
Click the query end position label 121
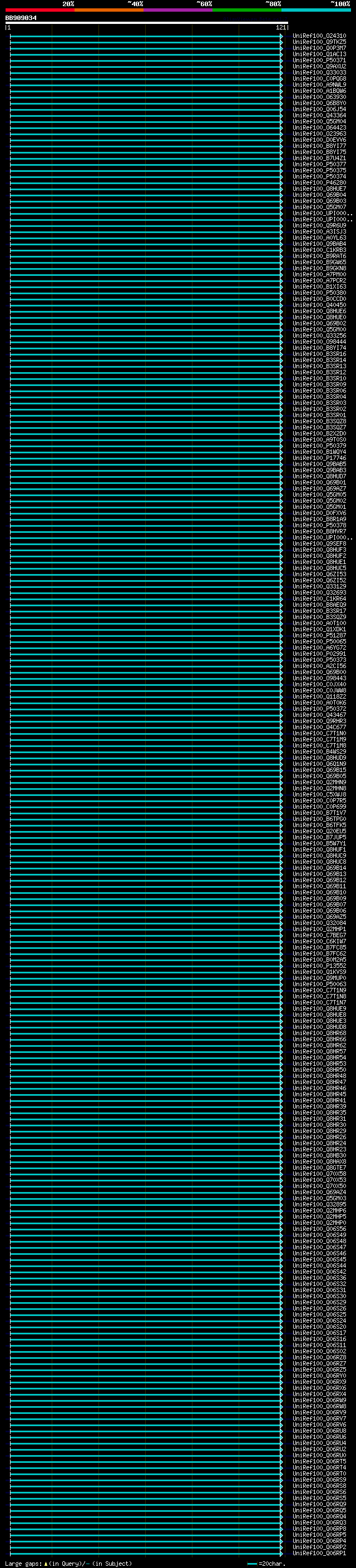[281, 27]
